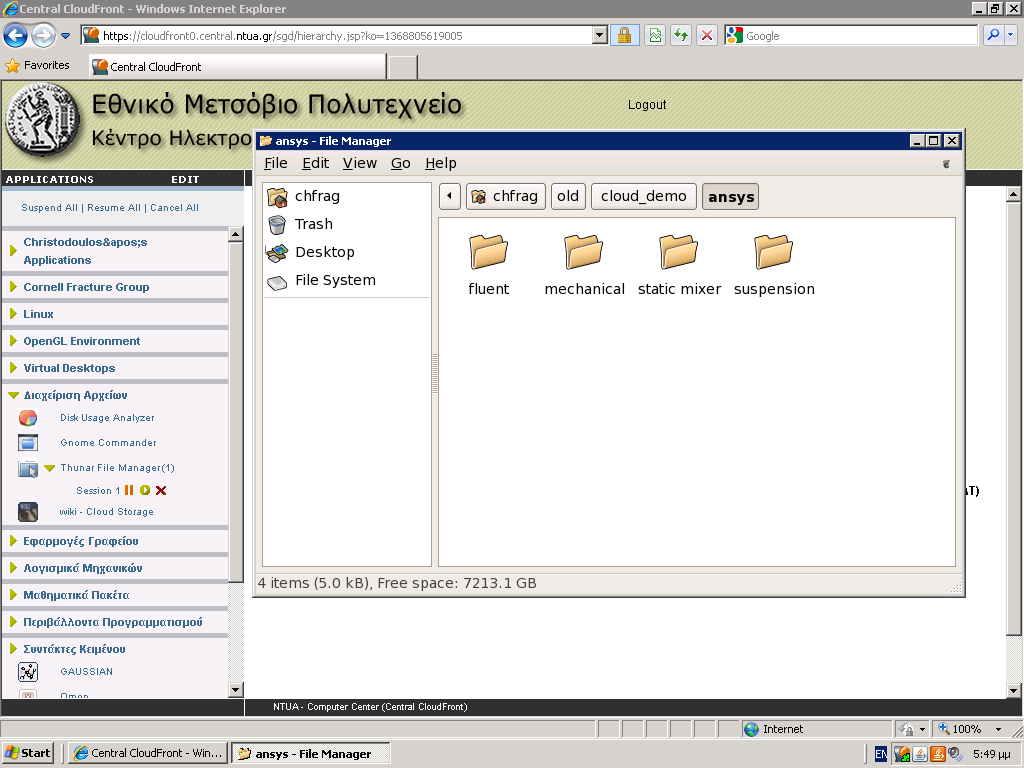Screen dimensions: 1024x768
Task: Cancel Session 1 with red X
Action: tap(161, 490)
